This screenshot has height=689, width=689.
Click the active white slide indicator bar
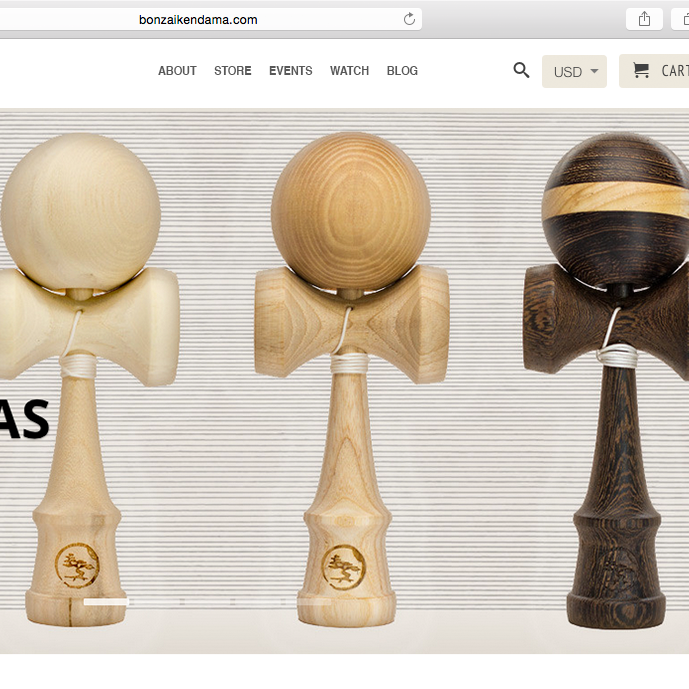pyautogui.click(x=106, y=602)
